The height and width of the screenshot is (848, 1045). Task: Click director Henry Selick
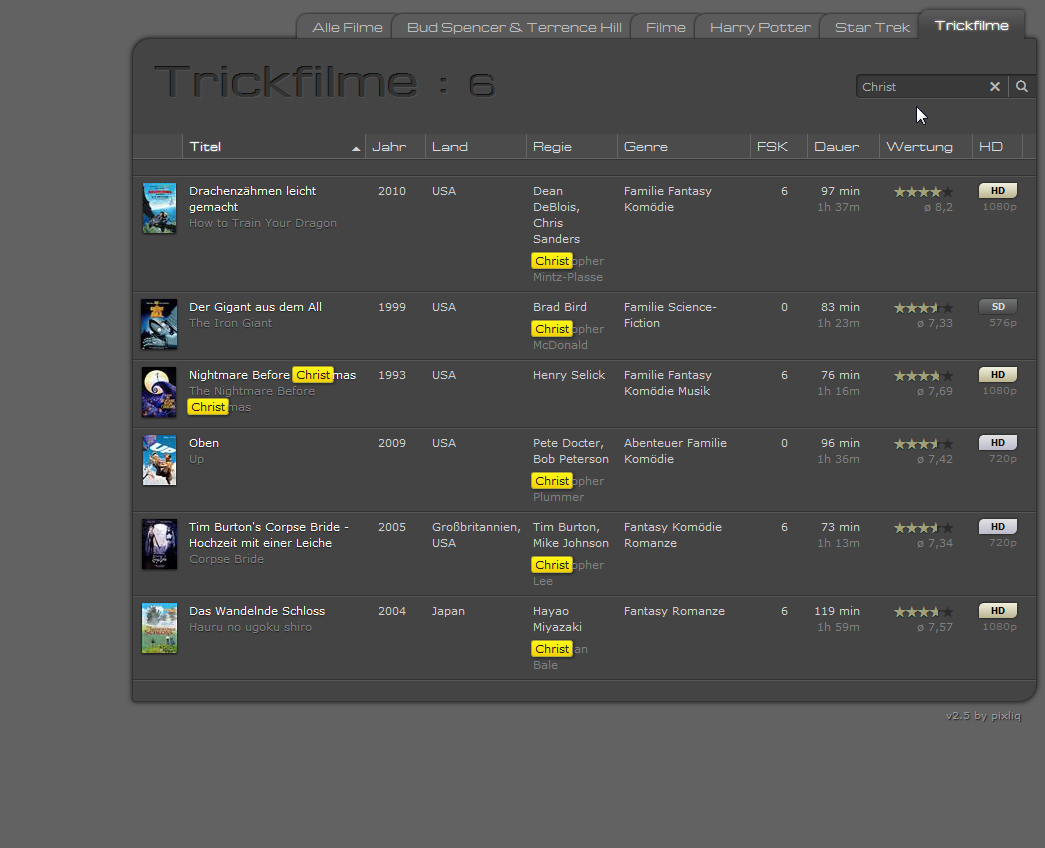[569, 375]
